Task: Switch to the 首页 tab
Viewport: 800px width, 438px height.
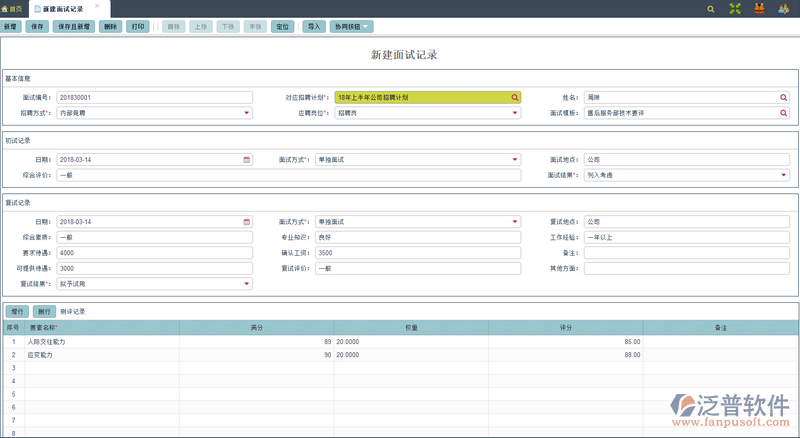Action: (x=12, y=8)
